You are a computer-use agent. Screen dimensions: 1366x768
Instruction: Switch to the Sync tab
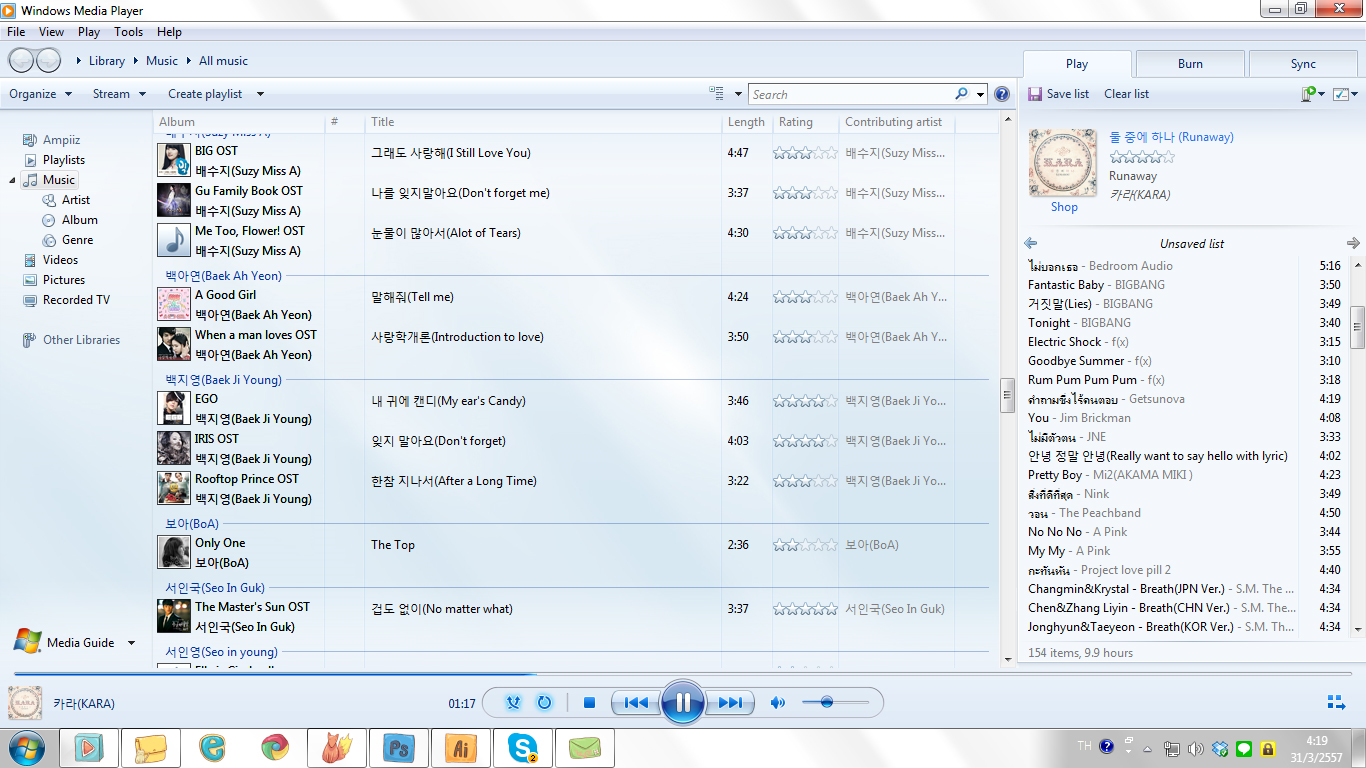pos(1303,64)
